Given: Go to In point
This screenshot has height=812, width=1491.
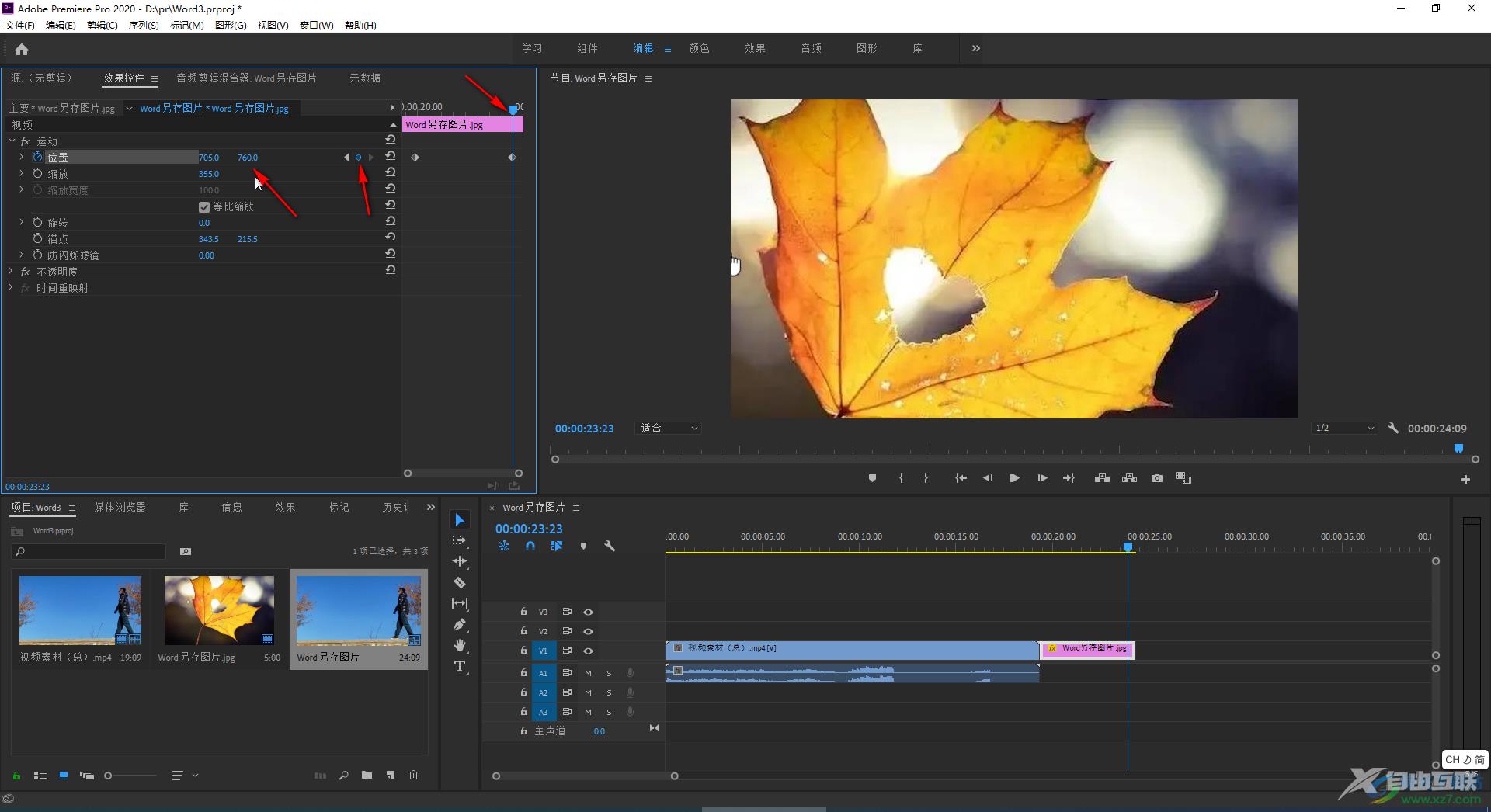Looking at the screenshot, I should 961,478.
